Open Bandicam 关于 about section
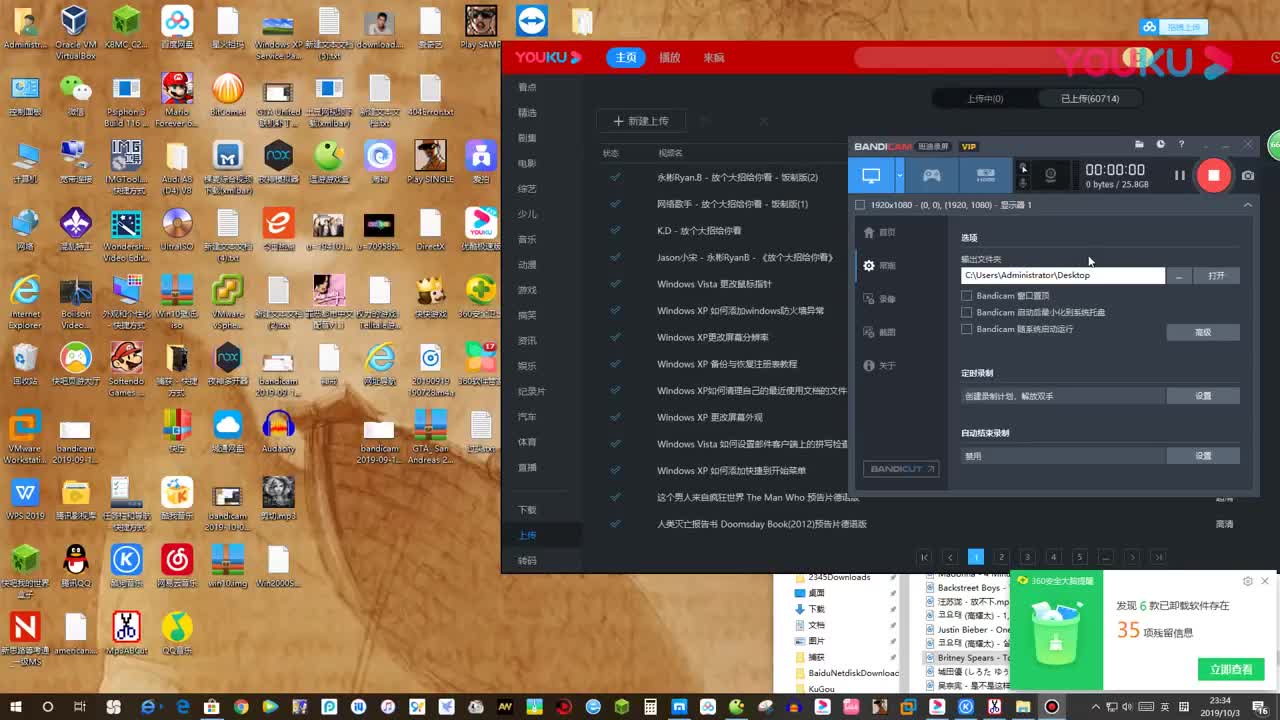This screenshot has height=720, width=1280. point(879,366)
